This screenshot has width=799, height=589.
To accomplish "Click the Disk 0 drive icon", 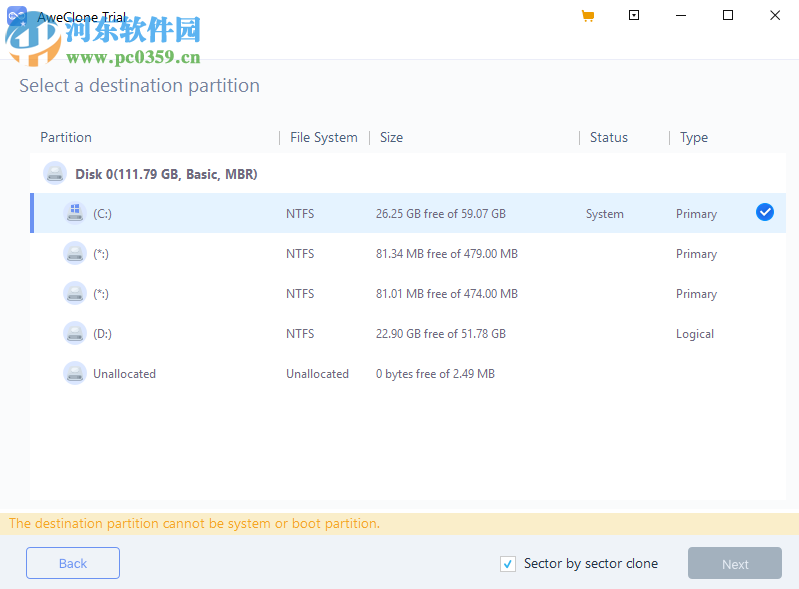I will pyautogui.click(x=55, y=174).
